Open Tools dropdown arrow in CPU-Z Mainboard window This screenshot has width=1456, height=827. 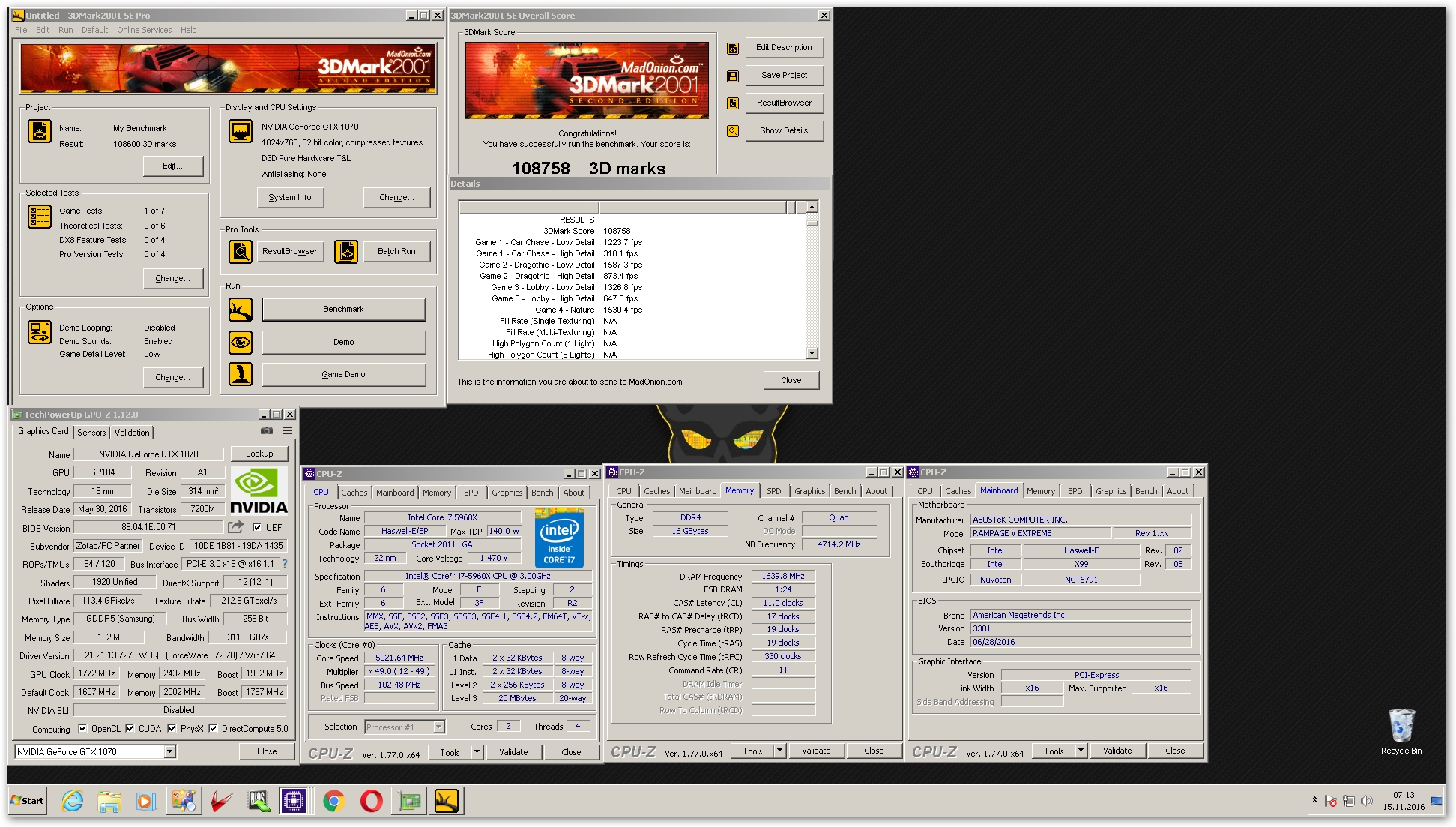click(1081, 751)
